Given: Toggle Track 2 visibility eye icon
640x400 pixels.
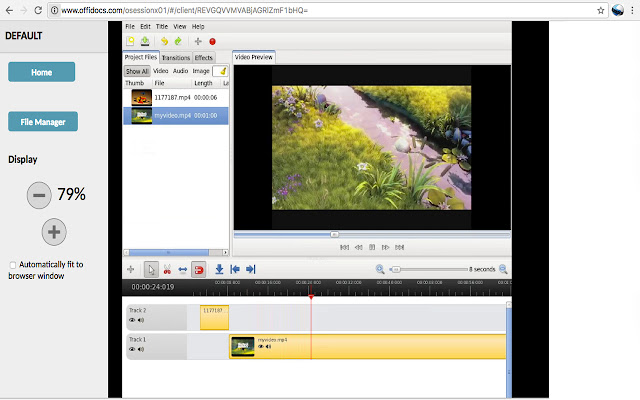Looking at the screenshot, I should pyautogui.click(x=131, y=320).
